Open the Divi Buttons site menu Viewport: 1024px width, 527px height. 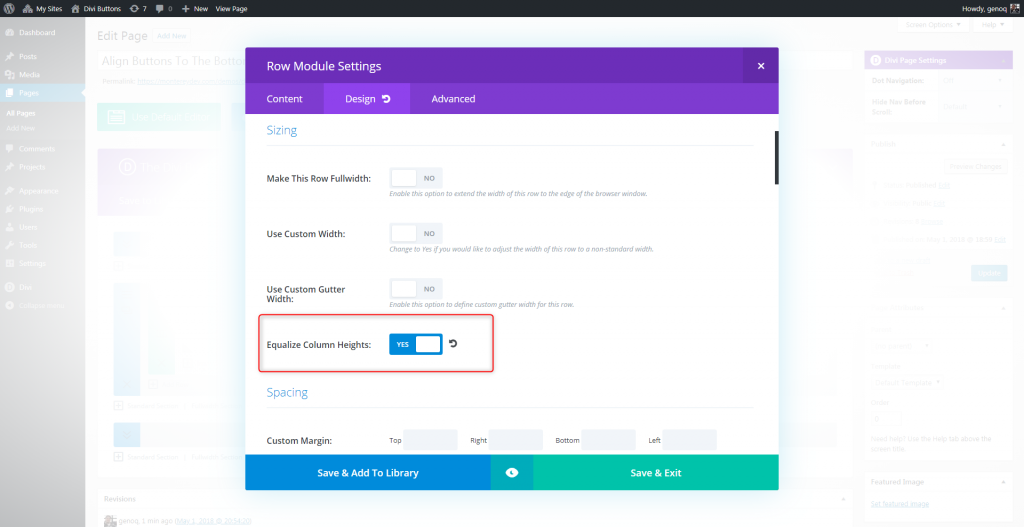(x=96, y=8)
